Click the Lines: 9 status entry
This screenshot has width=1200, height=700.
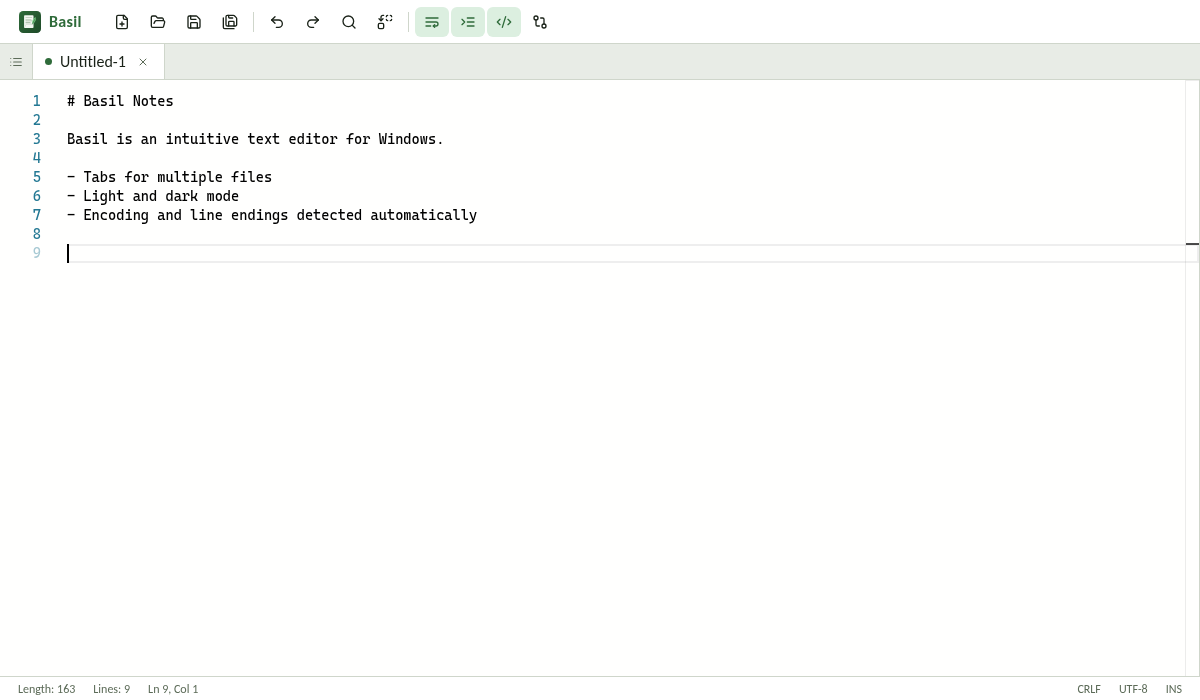tap(112, 689)
